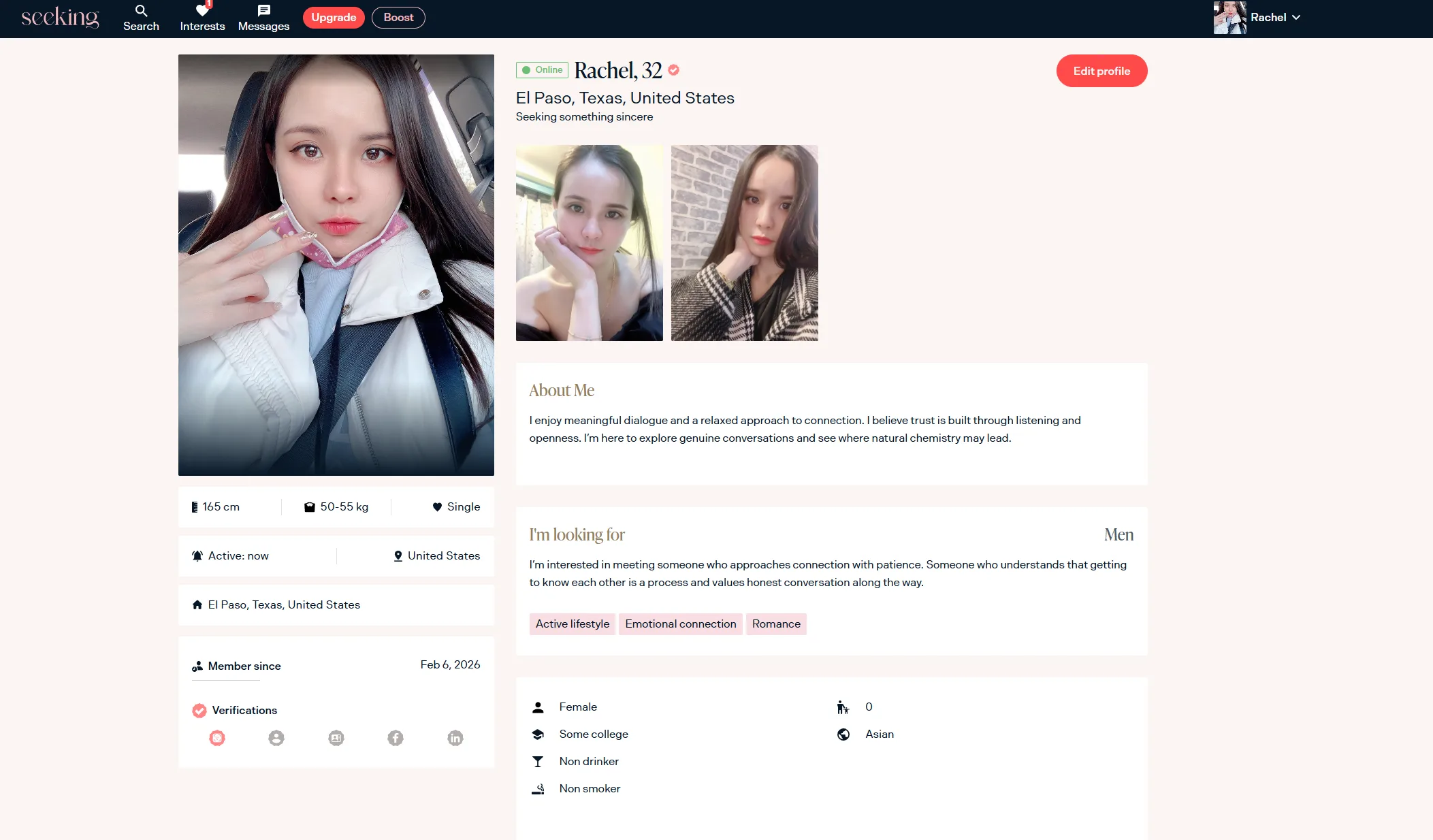This screenshot has width=1433, height=840.
Task: Click the Facebook verification badge
Action: [396, 738]
